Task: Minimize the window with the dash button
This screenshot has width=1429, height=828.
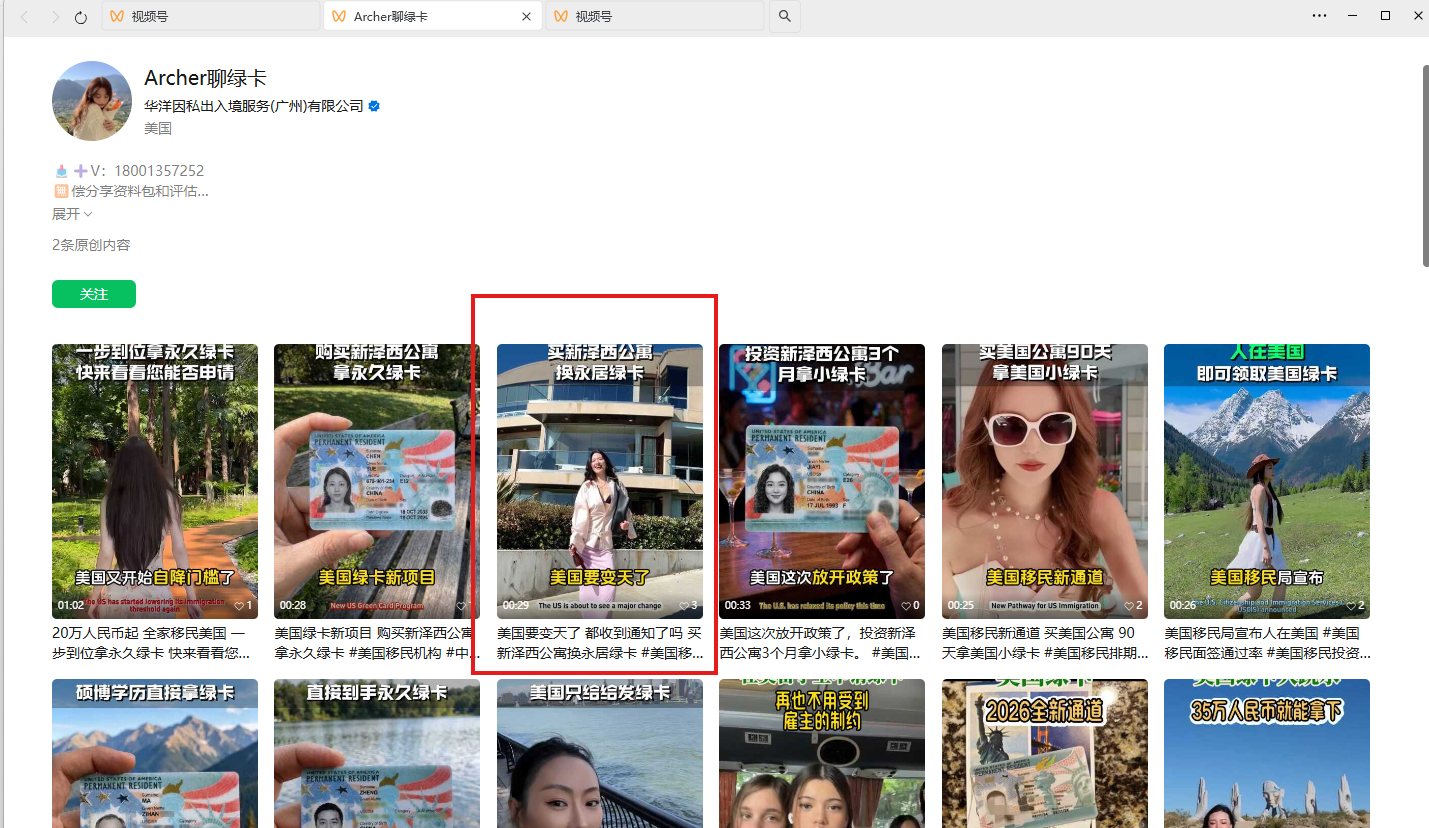Action: (1353, 16)
